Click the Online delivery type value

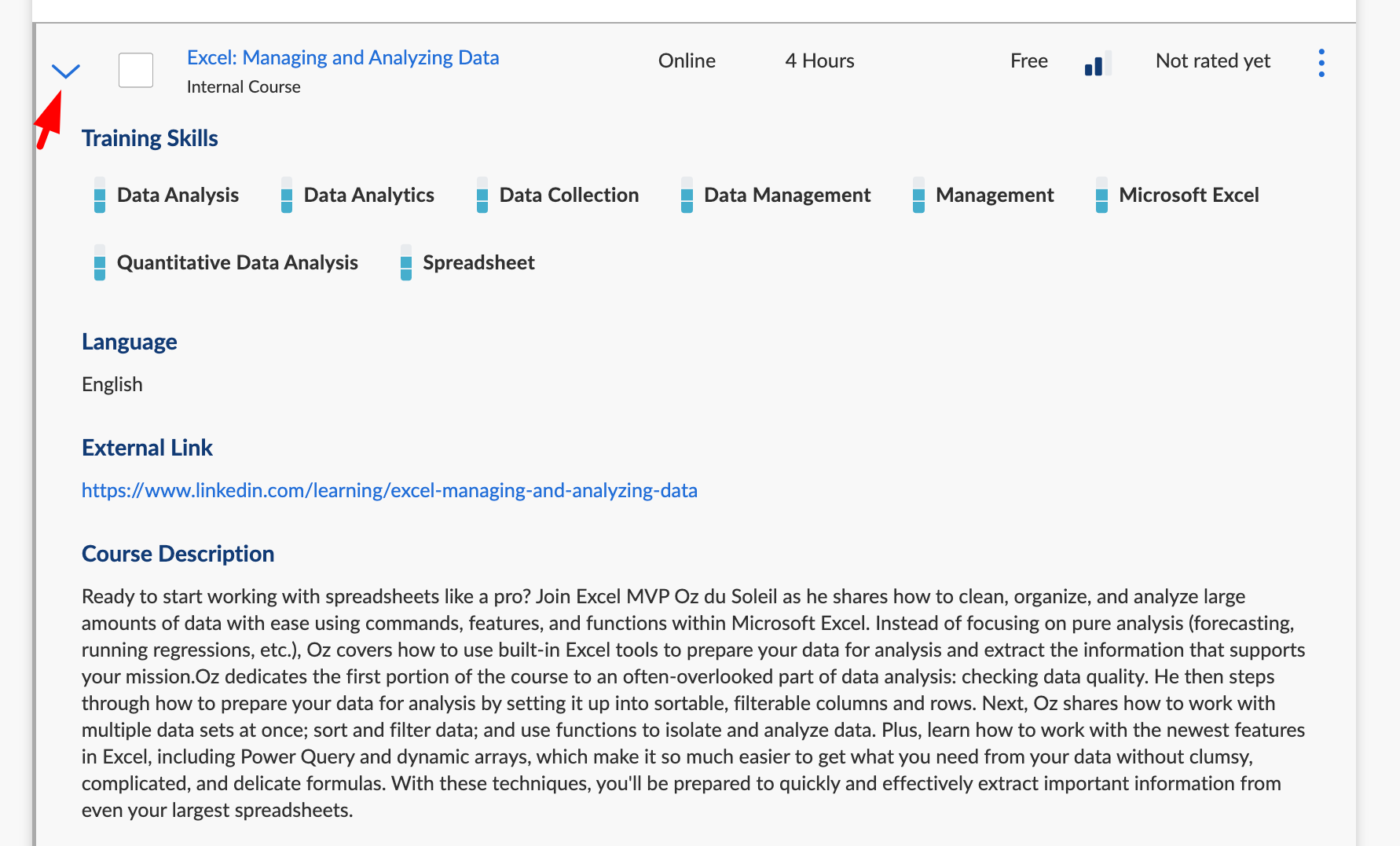(x=687, y=60)
